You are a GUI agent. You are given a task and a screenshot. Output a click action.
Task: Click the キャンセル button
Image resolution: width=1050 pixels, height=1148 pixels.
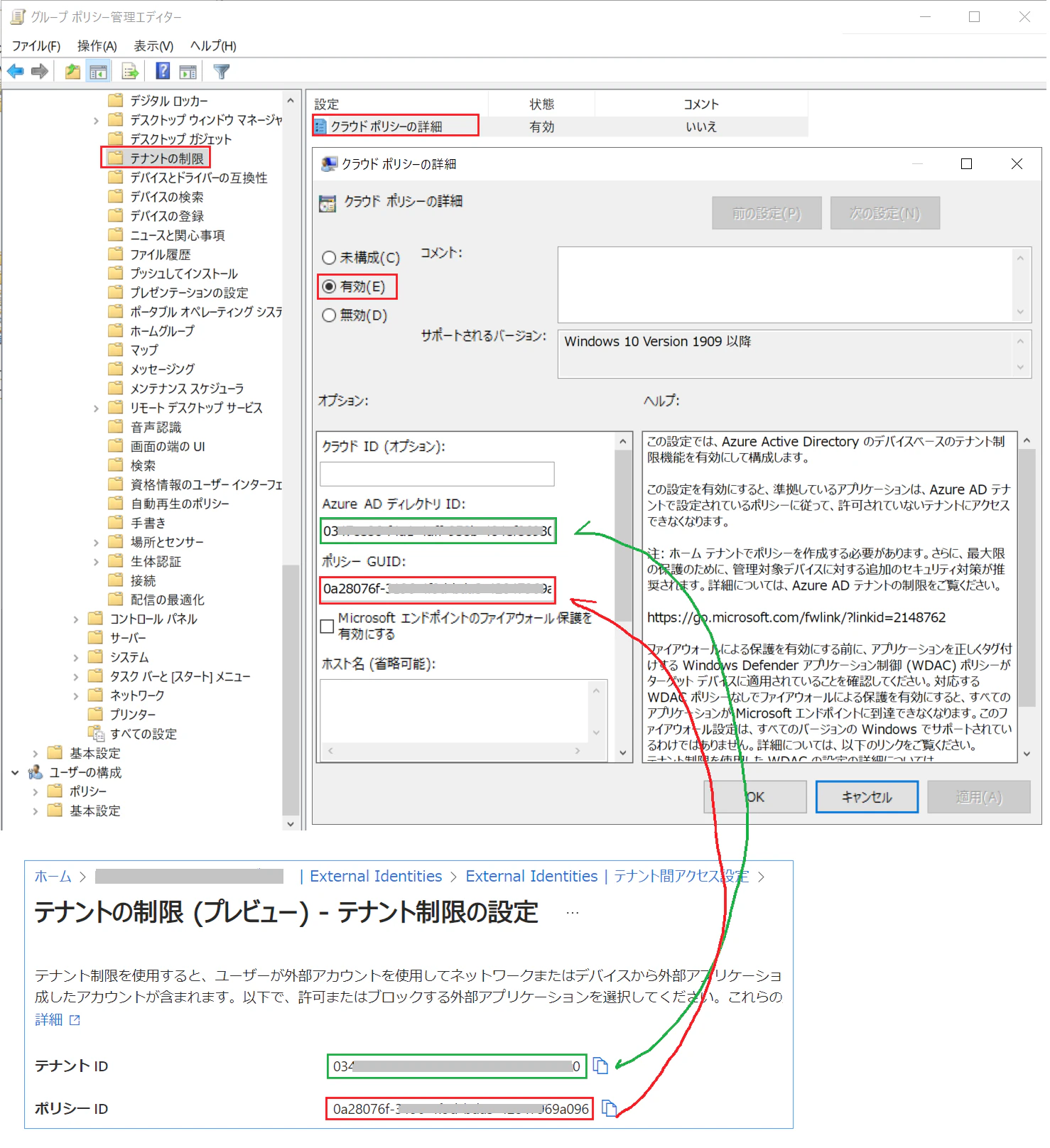(x=867, y=797)
